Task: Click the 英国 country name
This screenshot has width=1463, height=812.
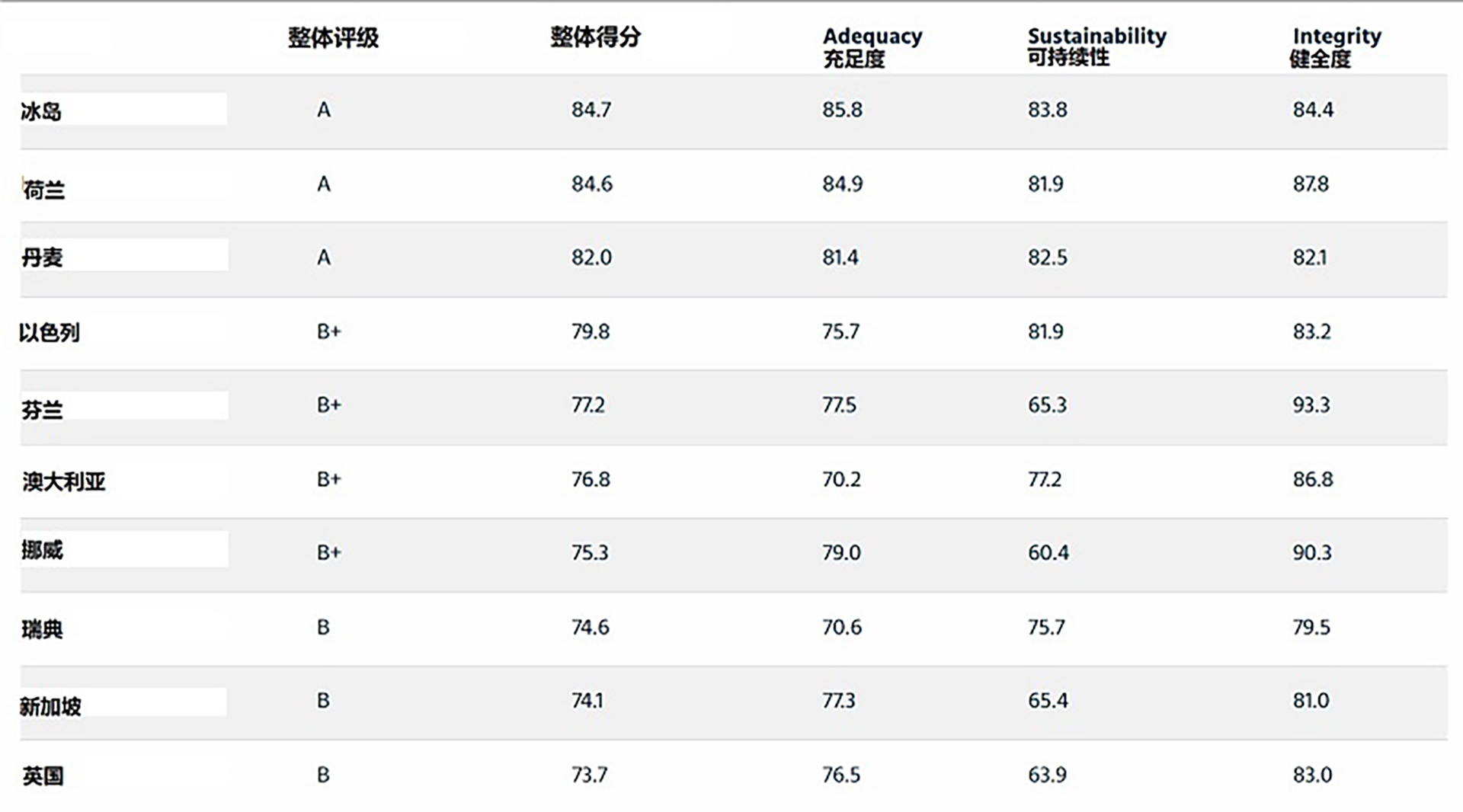Action: coord(43,776)
